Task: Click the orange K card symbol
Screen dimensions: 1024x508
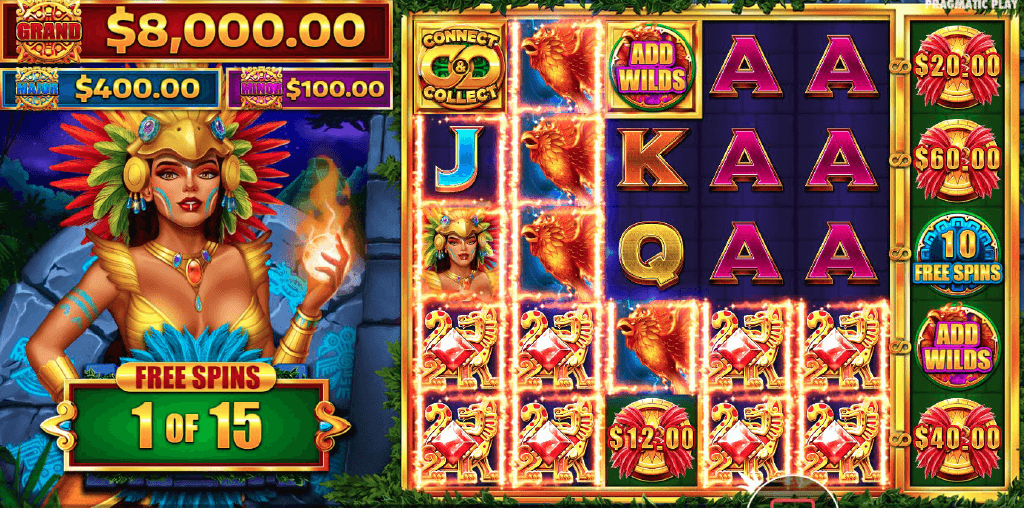Action: 651,159
